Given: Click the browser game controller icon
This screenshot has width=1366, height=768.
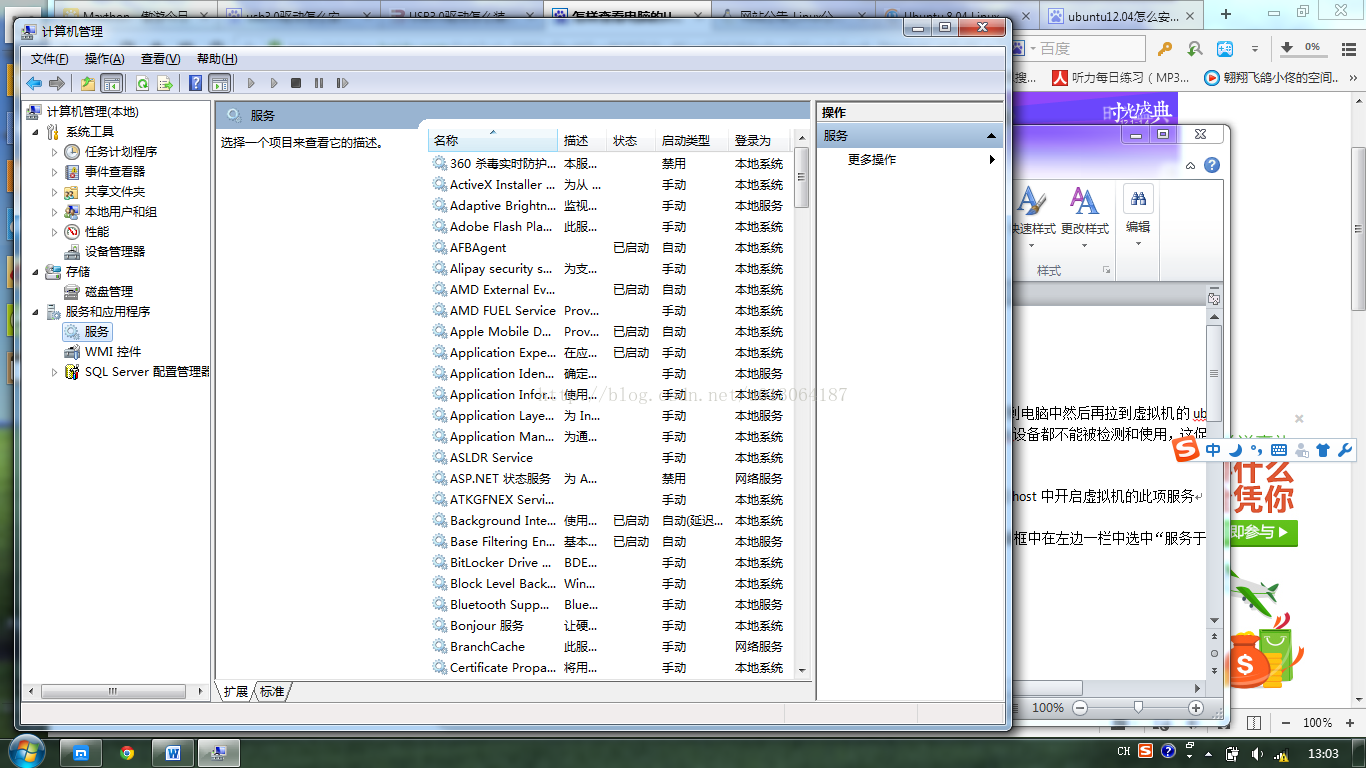Looking at the screenshot, I should tap(1225, 48).
